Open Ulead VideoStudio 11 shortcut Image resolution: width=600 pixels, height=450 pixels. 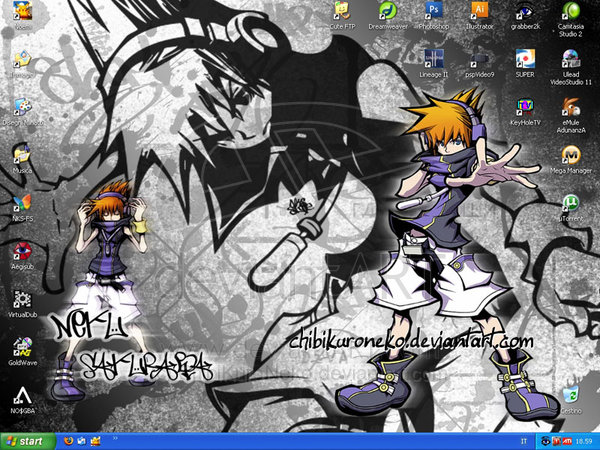coord(570,58)
